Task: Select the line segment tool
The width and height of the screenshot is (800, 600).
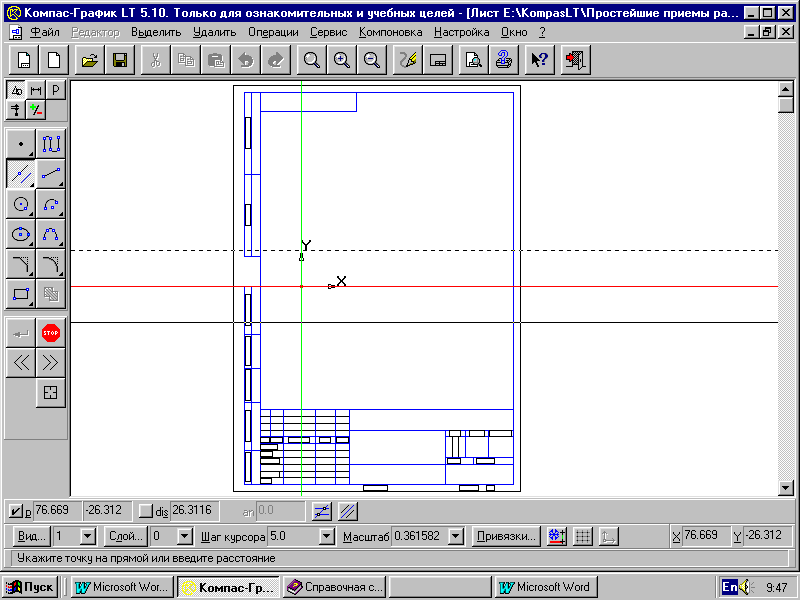Action: coord(51,174)
